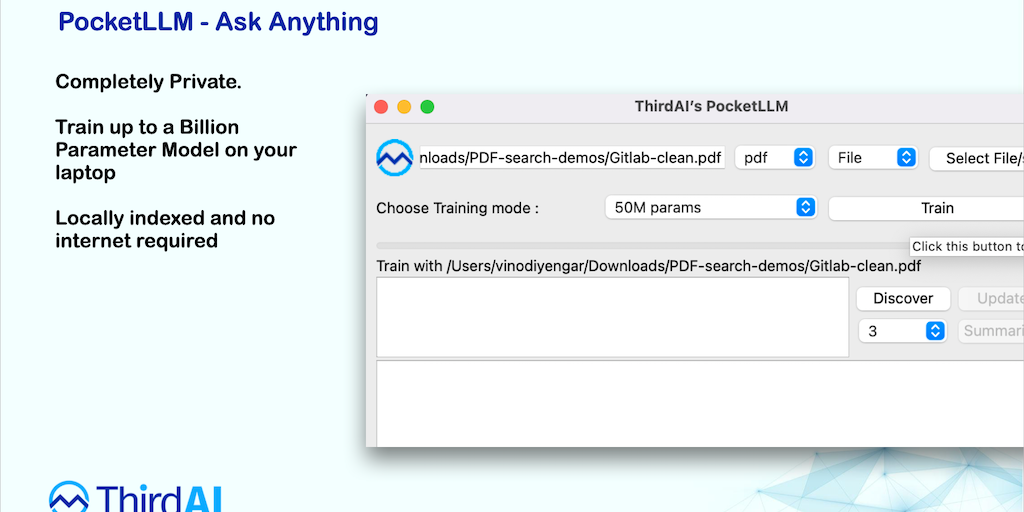Click the 'Click this button' tooltip
Viewport: 1024px width, 512px height.
click(967, 246)
